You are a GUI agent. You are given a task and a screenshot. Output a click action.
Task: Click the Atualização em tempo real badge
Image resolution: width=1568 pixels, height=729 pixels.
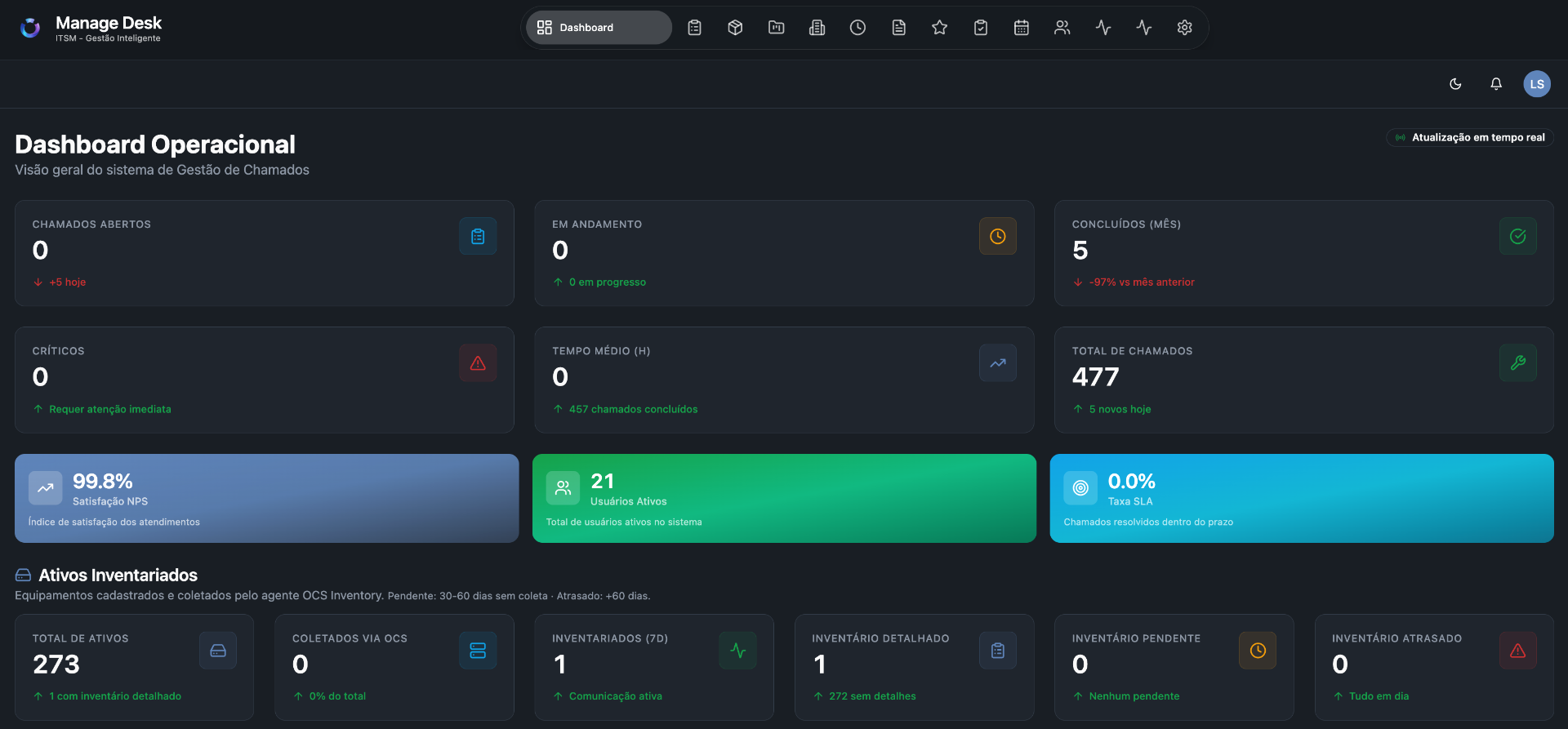(x=1470, y=138)
